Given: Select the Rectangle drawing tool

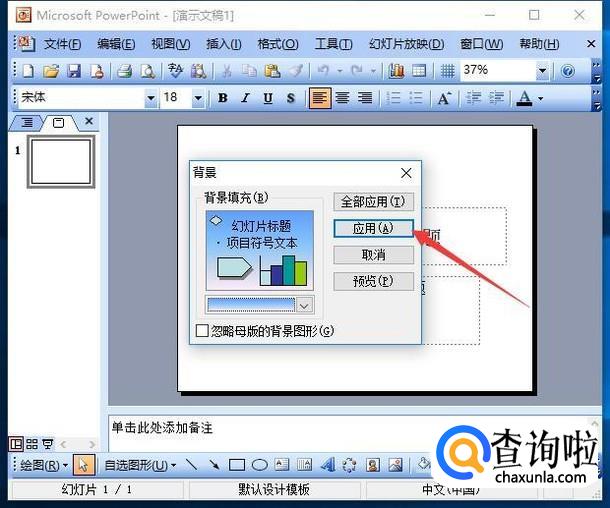Looking at the screenshot, I should [x=237, y=465].
